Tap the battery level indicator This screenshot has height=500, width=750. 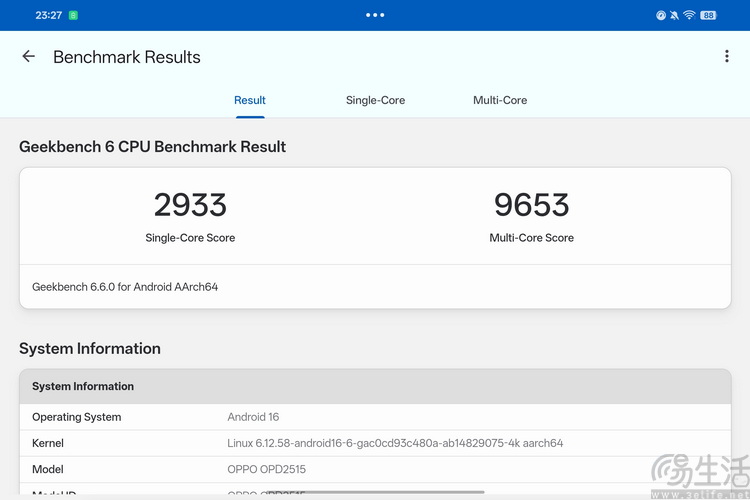[x=708, y=15]
